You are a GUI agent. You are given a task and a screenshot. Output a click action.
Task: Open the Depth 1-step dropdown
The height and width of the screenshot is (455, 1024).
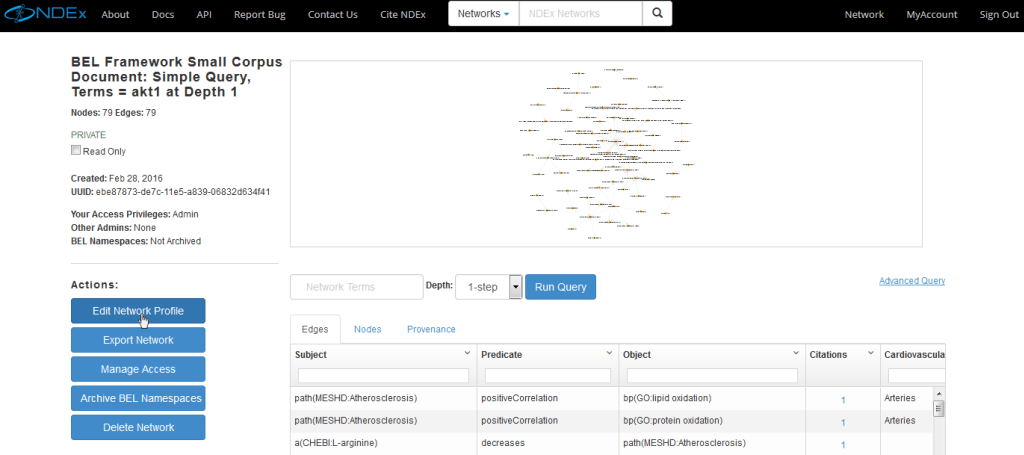(488, 287)
